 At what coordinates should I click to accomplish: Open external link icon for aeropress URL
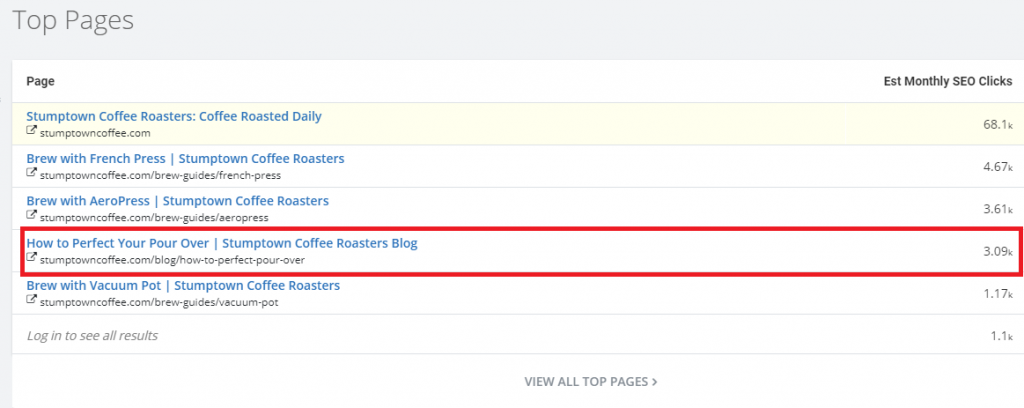coord(31,215)
